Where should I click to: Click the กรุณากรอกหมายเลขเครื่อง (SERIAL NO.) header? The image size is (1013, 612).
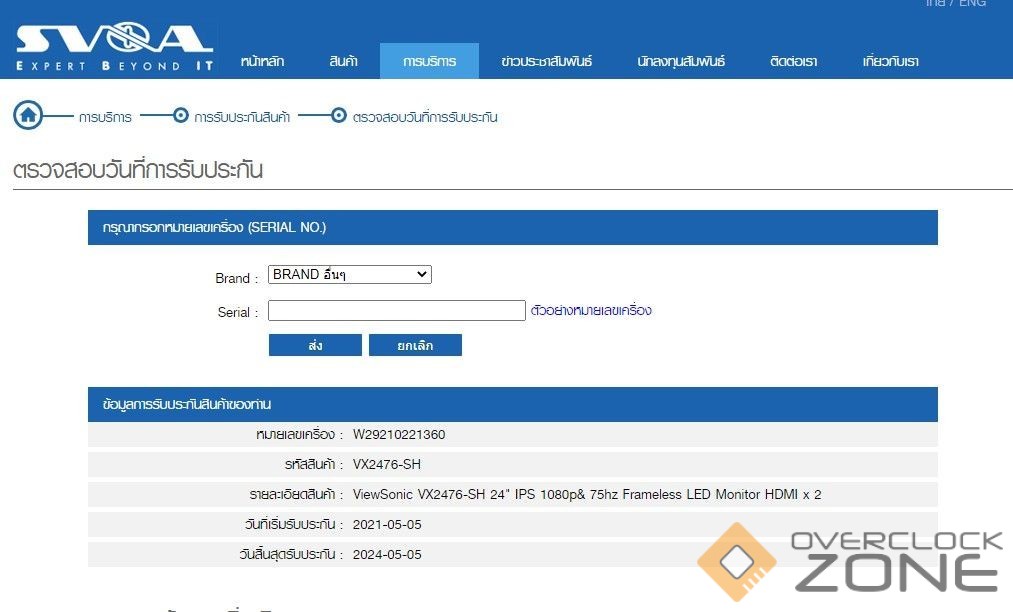[x=512, y=227]
